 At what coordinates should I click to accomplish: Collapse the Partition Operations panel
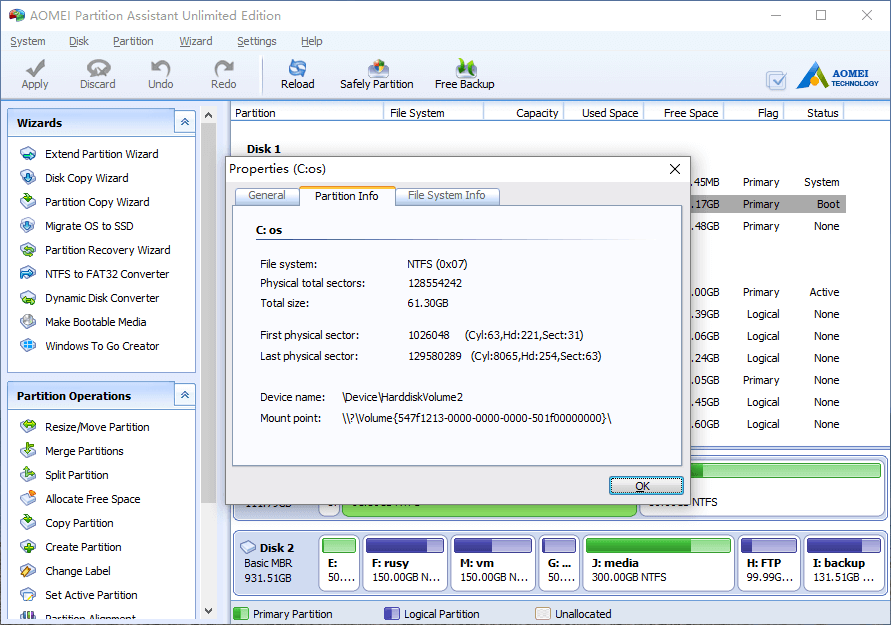(x=185, y=395)
